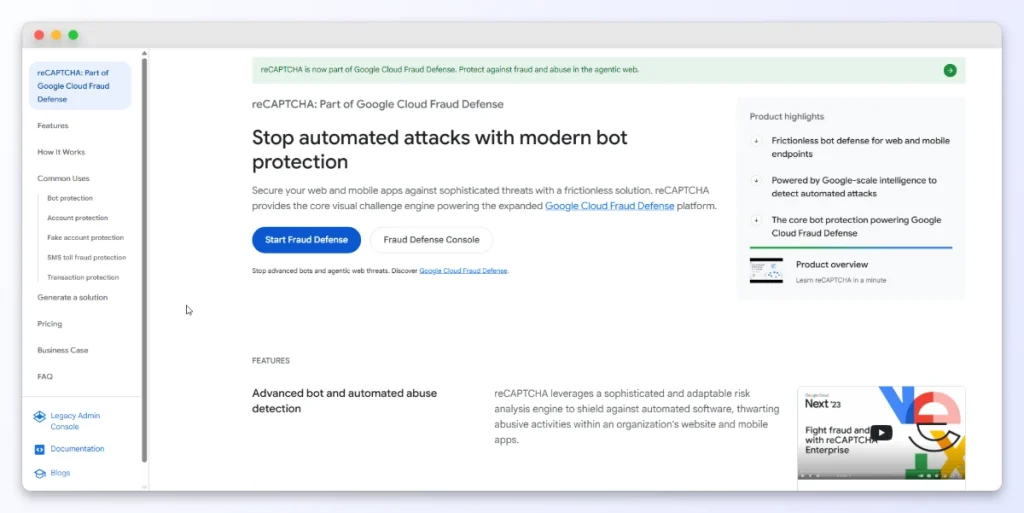Screen dimensions: 1024x513
Task: Click the Start Fraud Defense button
Action: point(306,240)
